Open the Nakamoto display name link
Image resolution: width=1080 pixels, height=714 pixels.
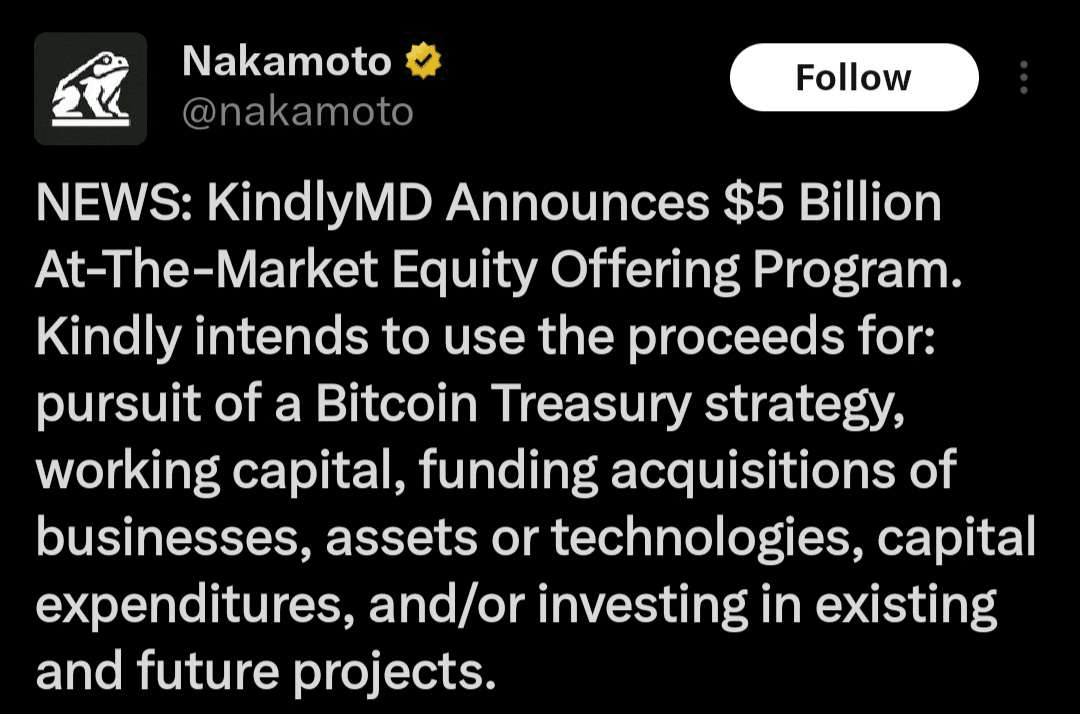pos(287,61)
